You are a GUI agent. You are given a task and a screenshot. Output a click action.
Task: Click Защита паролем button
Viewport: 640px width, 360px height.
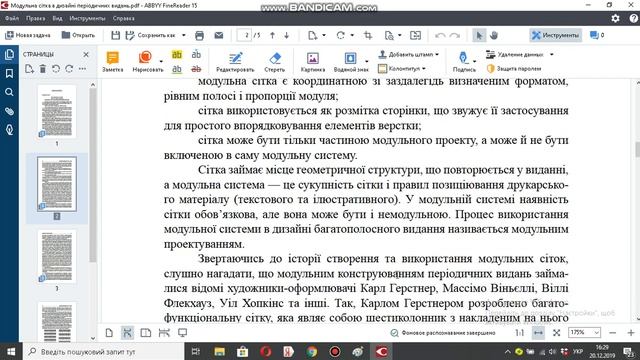point(514,69)
